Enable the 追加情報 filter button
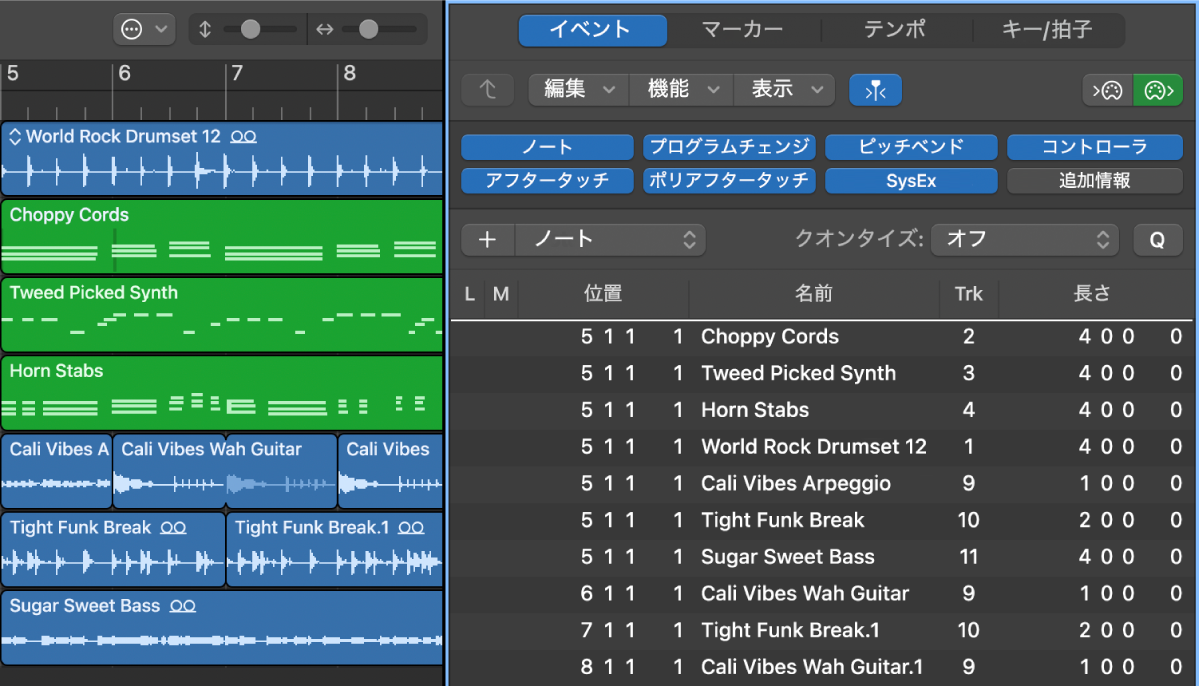The height and width of the screenshot is (686, 1200). pyautogui.click(x=1094, y=181)
